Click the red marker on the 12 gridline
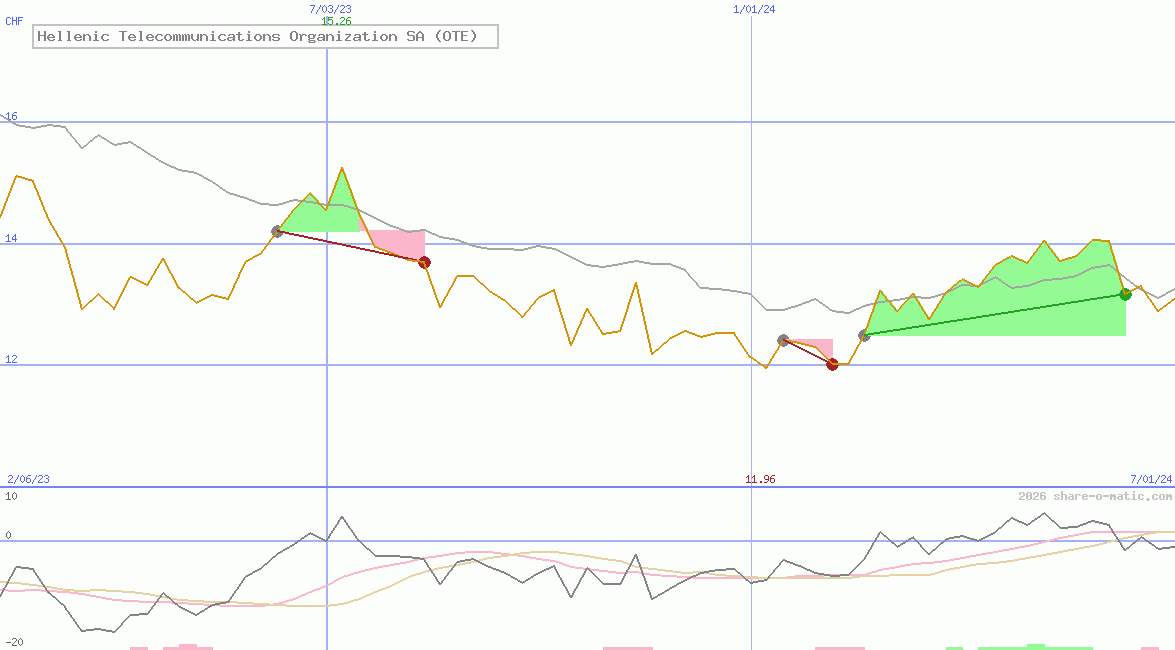 coord(832,364)
